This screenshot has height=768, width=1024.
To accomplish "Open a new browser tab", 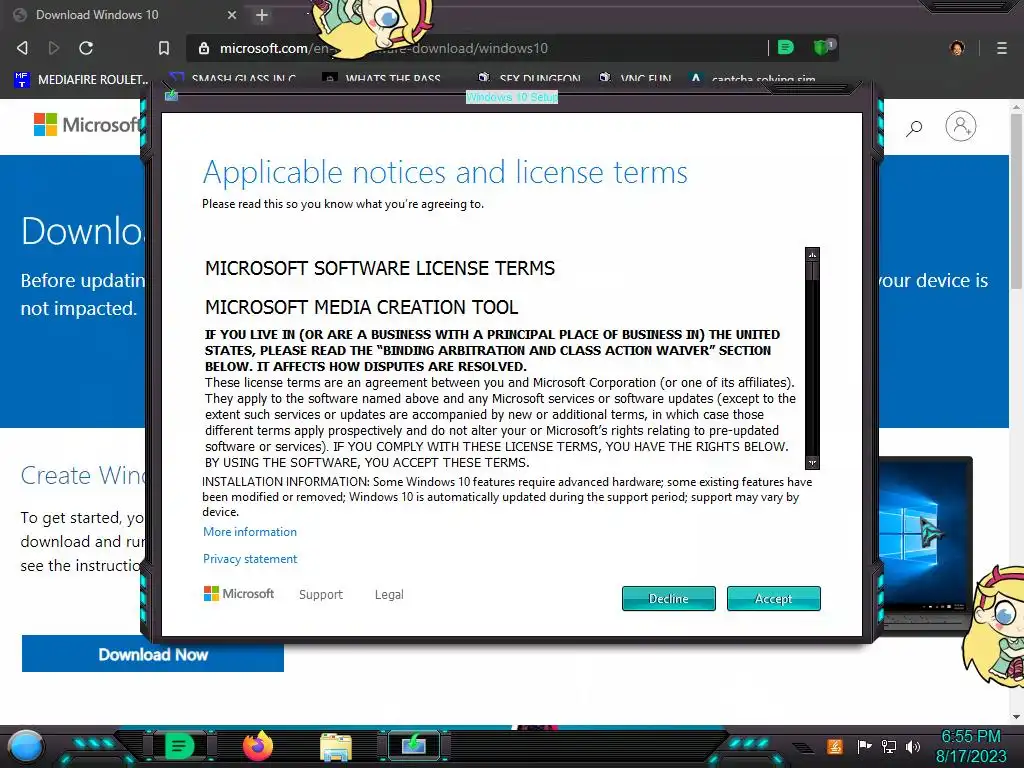I will (x=262, y=15).
